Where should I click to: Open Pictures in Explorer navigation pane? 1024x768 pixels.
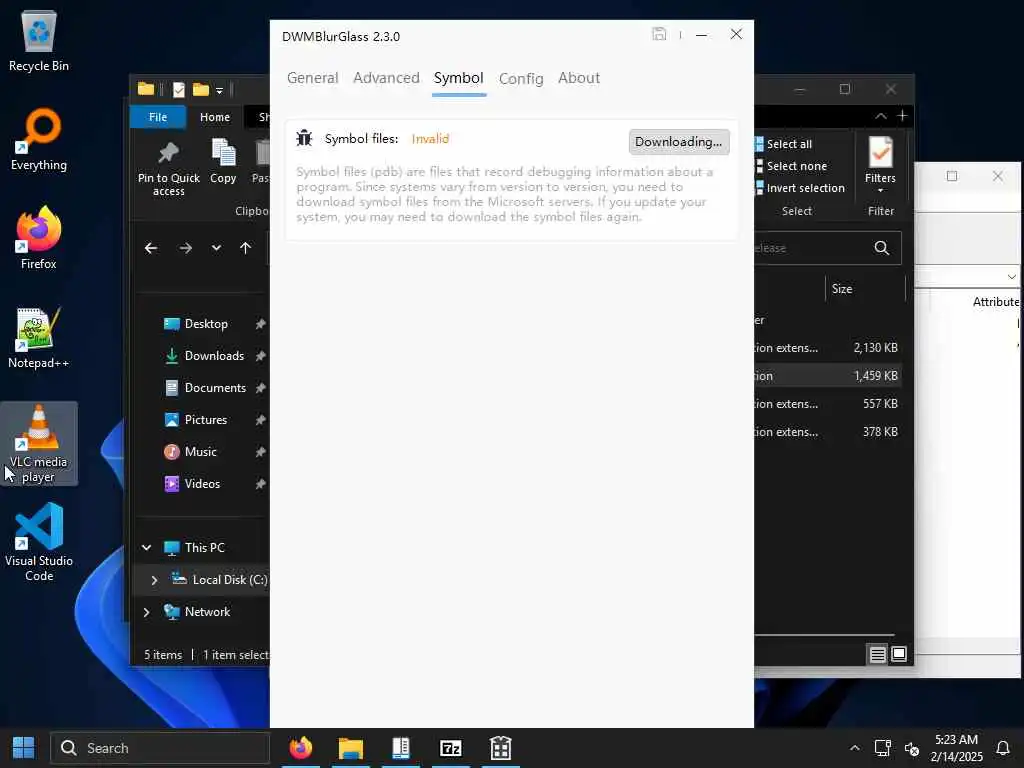click(206, 420)
